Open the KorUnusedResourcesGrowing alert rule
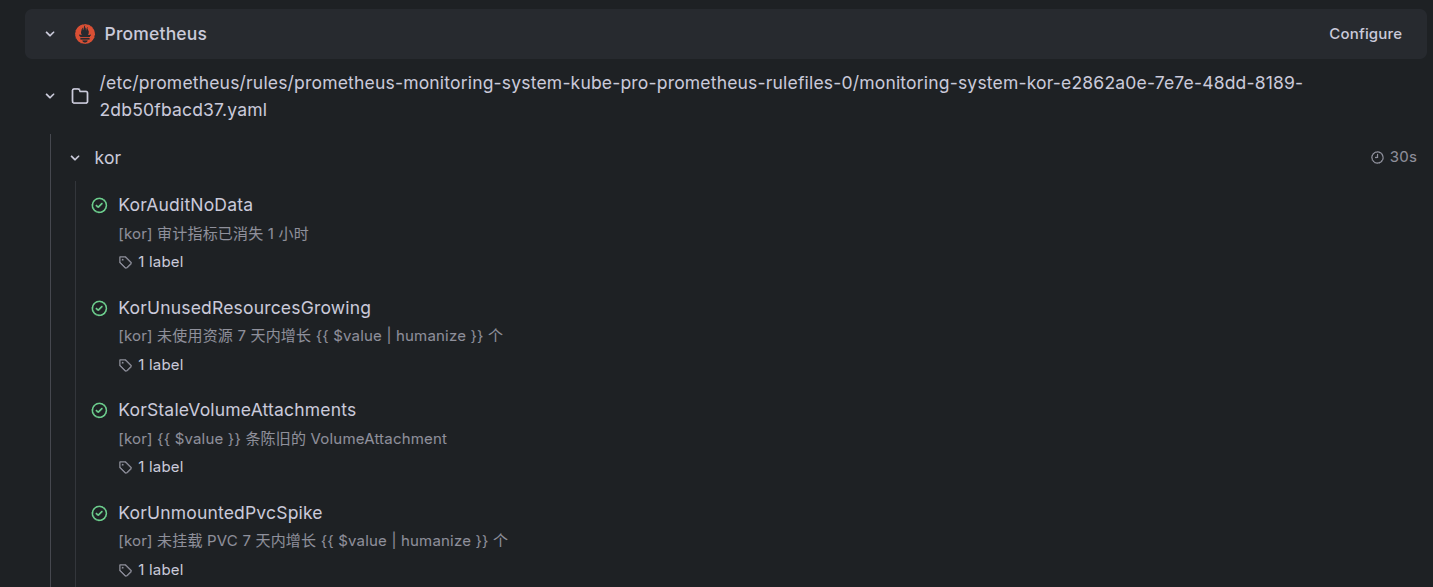The width and height of the screenshot is (1433, 587). tap(244, 308)
